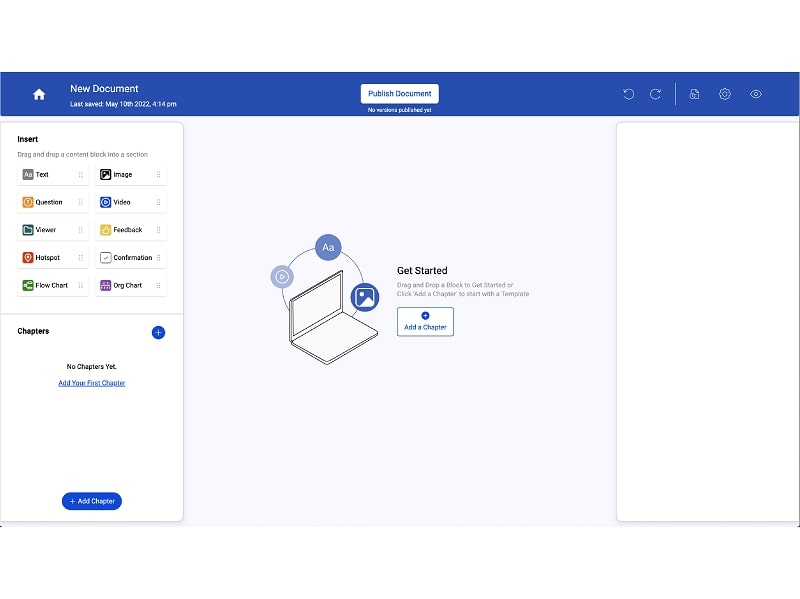The height and width of the screenshot is (599, 800).
Task: Click the undo arrow icon
Action: pyautogui.click(x=629, y=94)
